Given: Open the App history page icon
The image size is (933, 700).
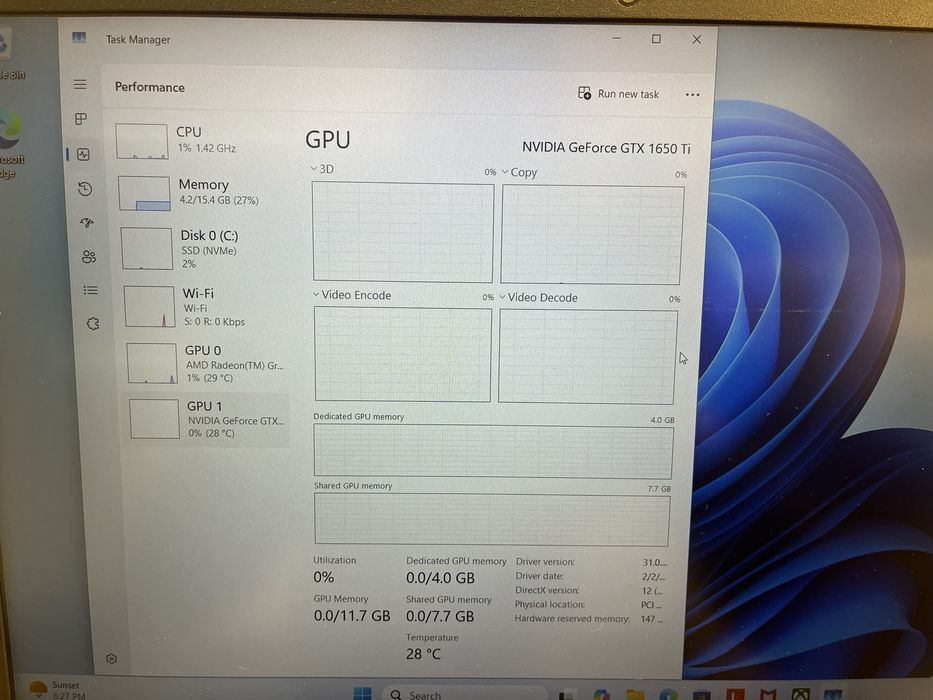Looking at the screenshot, I should click(85, 189).
